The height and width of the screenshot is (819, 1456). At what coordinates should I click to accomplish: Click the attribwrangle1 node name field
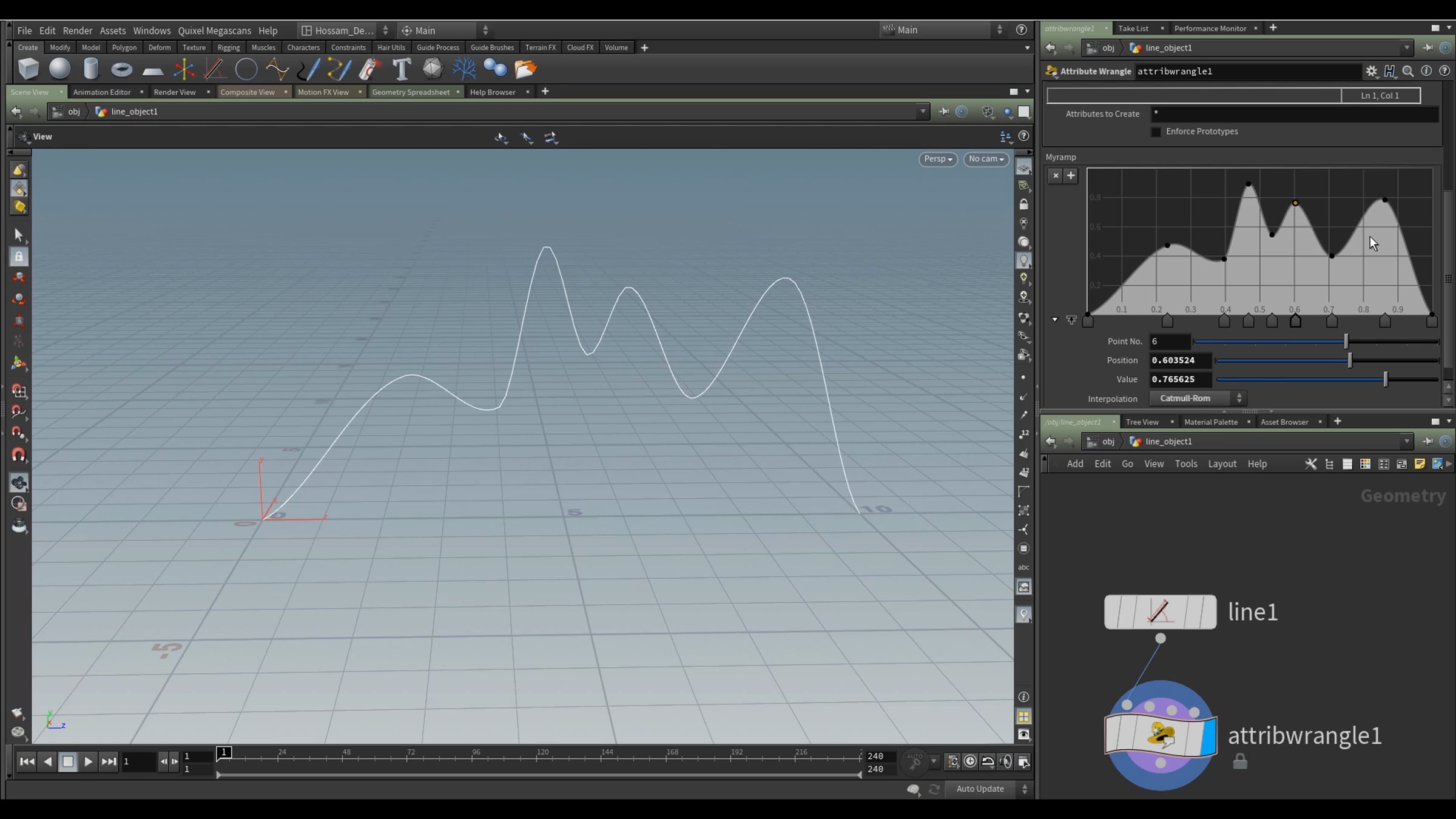[1247, 72]
